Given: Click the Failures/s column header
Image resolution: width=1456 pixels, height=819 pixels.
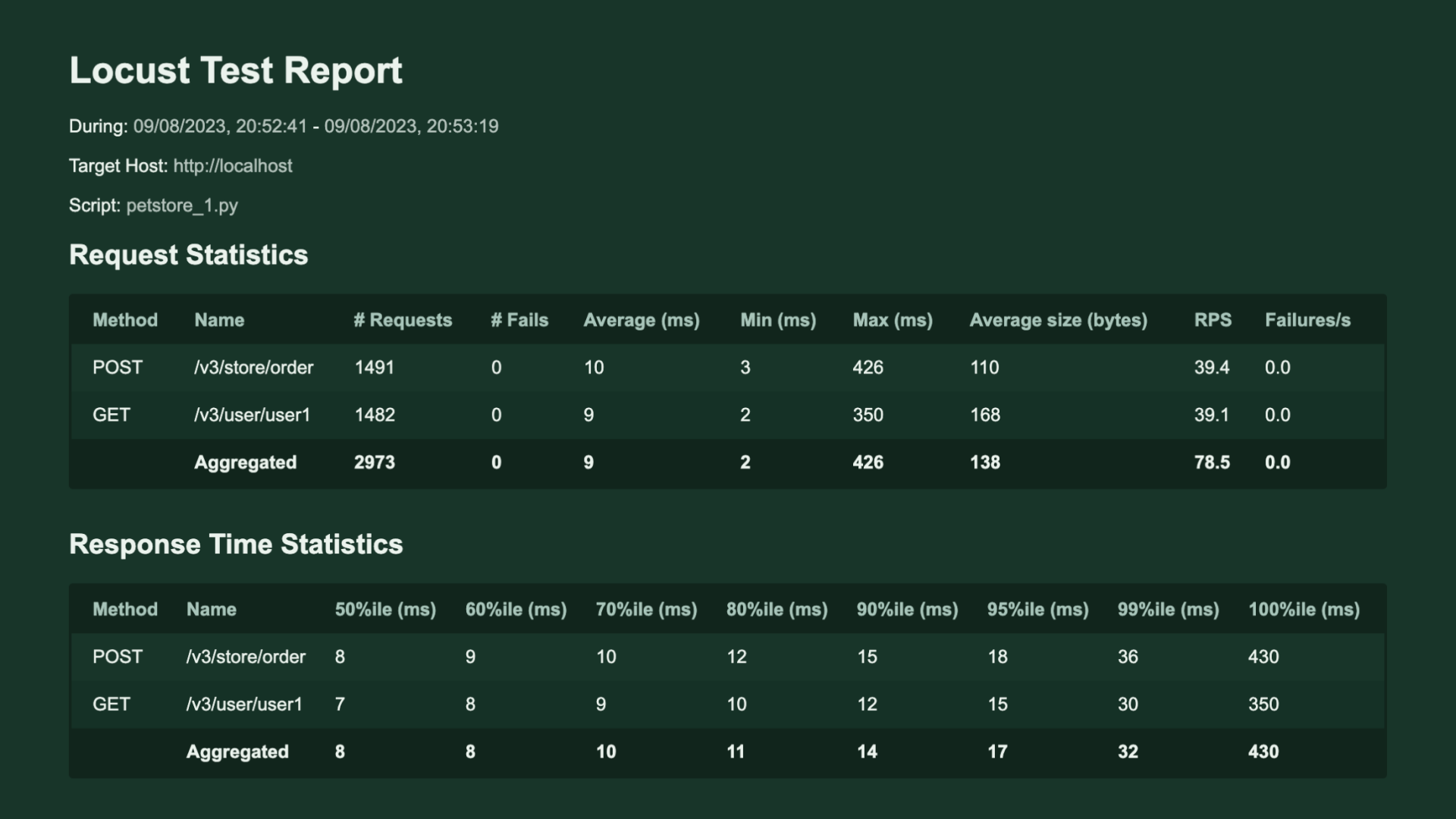Looking at the screenshot, I should coord(1307,320).
